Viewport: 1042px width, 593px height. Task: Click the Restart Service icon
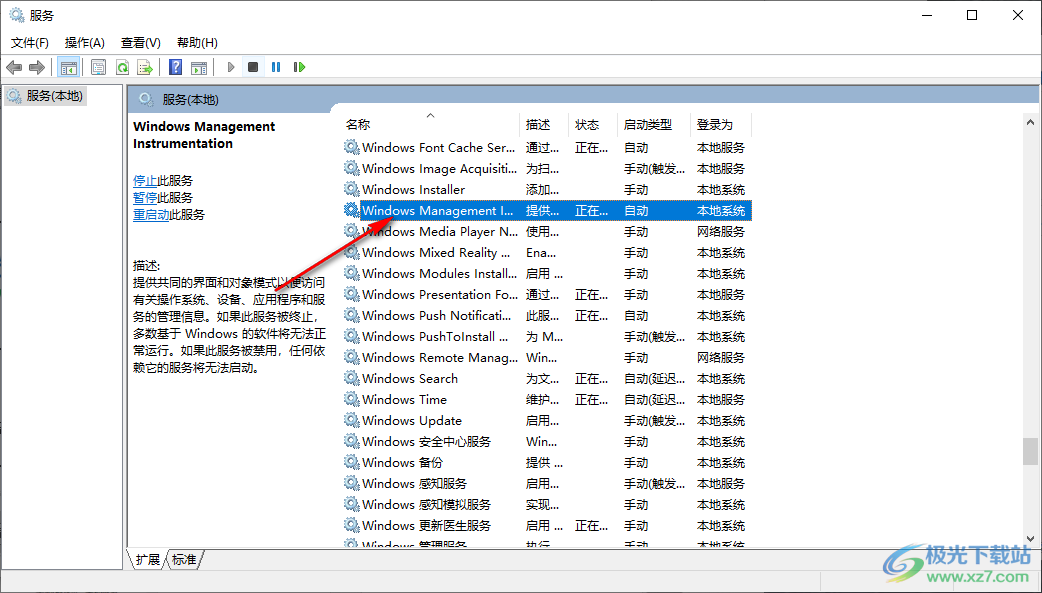point(299,67)
